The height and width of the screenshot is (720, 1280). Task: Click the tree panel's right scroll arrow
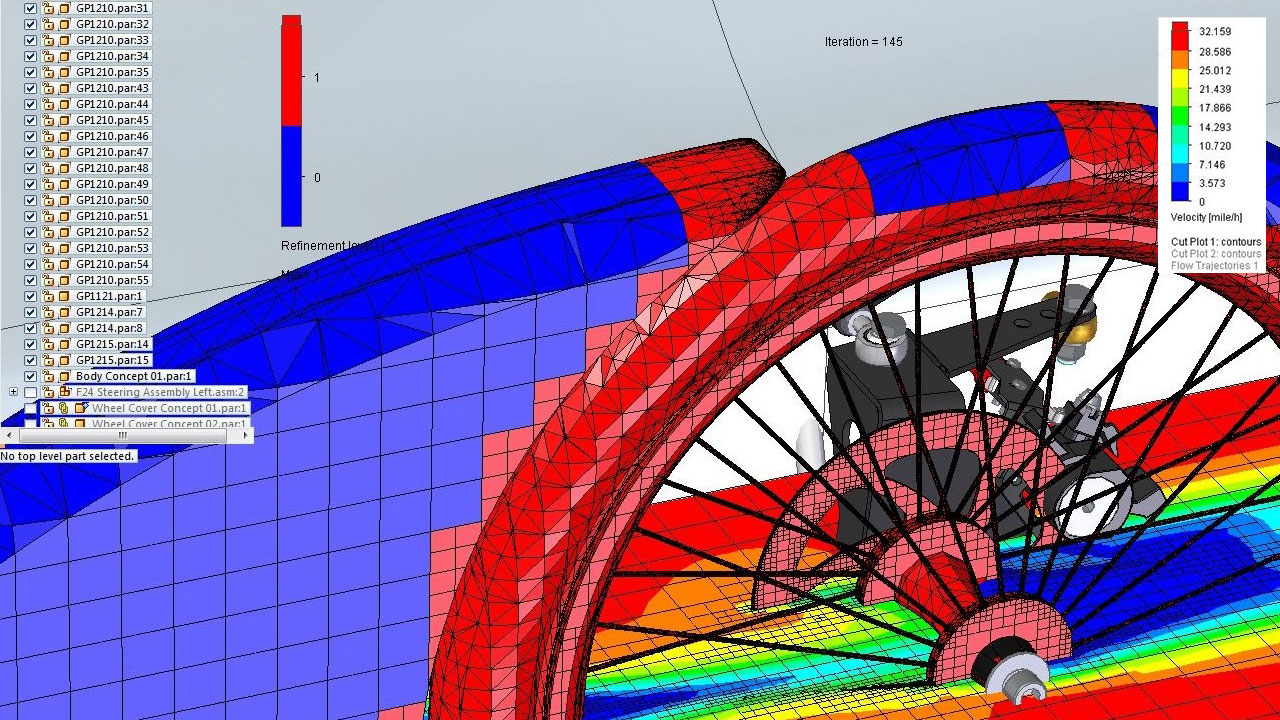pyautogui.click(x=245, y=436)
